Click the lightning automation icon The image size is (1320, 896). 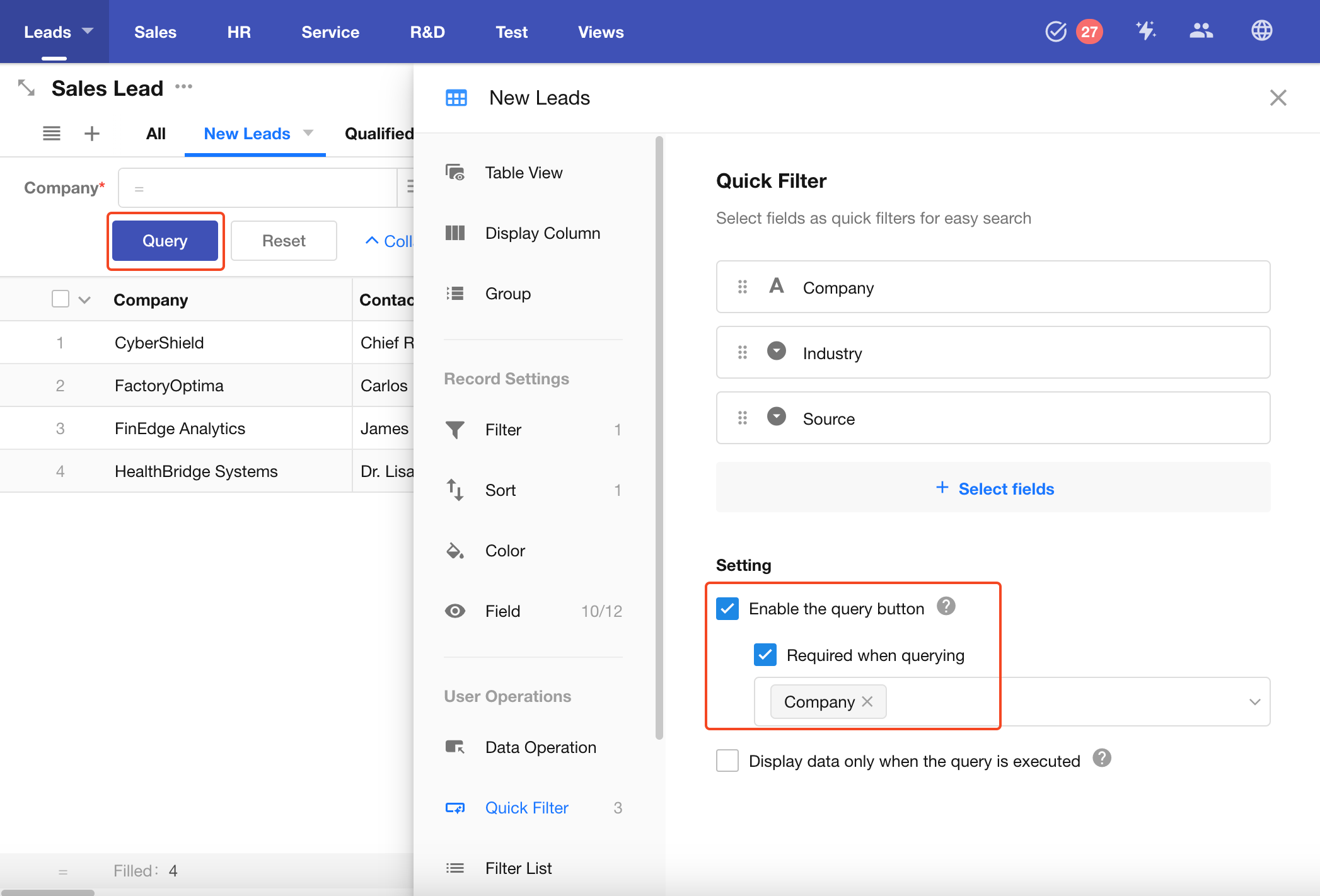point(1145,31)
